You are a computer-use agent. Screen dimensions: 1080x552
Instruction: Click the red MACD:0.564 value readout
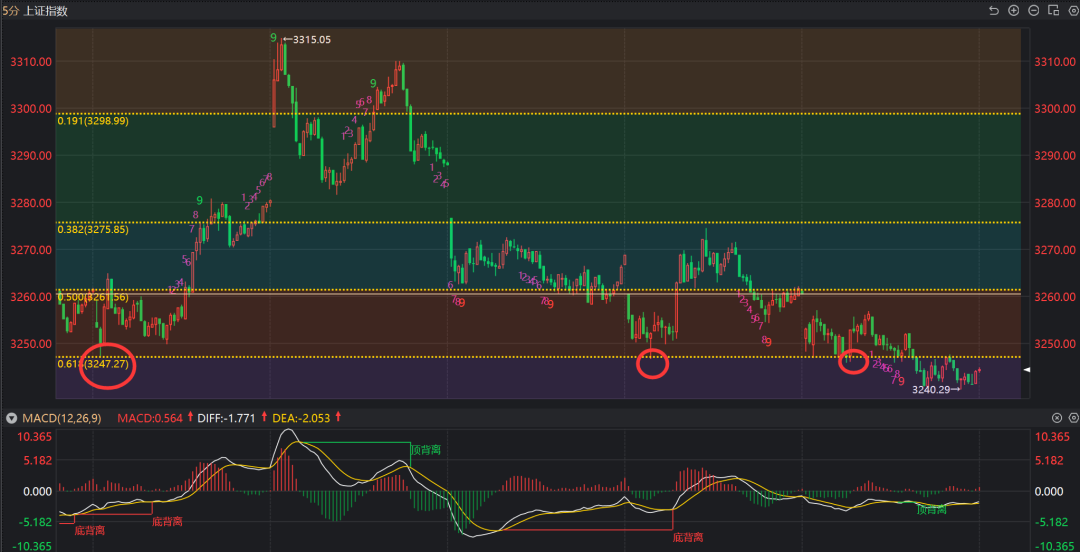coord(149,417)
